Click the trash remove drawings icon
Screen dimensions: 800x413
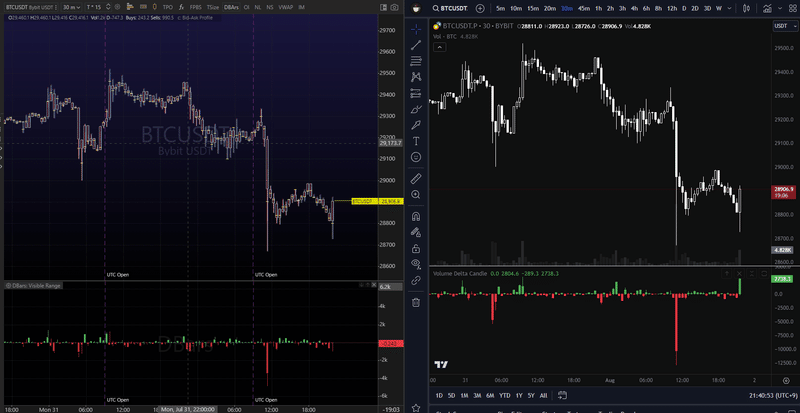(x=416, y=303)
